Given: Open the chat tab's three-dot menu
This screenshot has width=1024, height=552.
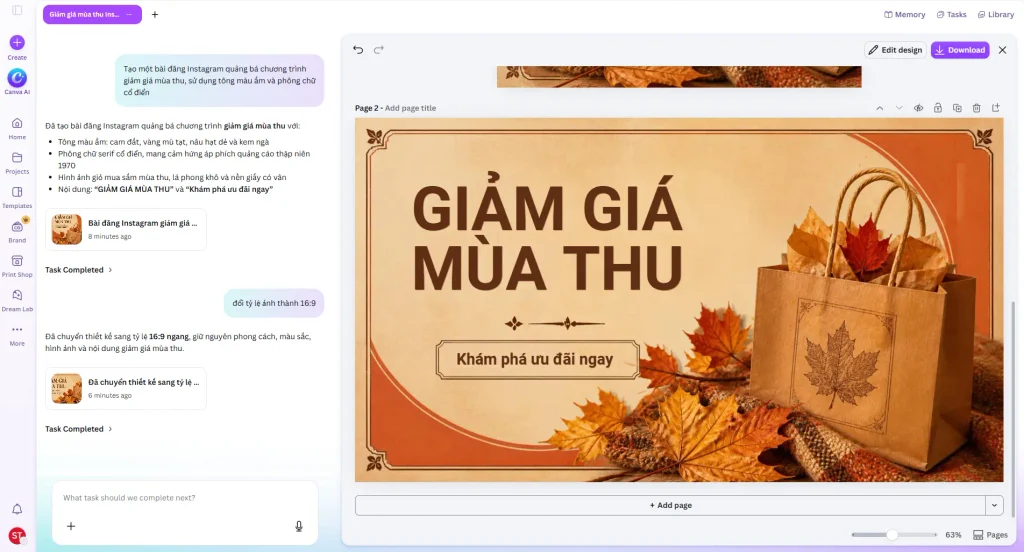Looking at the screenshot, I should (x=129, y=14).
